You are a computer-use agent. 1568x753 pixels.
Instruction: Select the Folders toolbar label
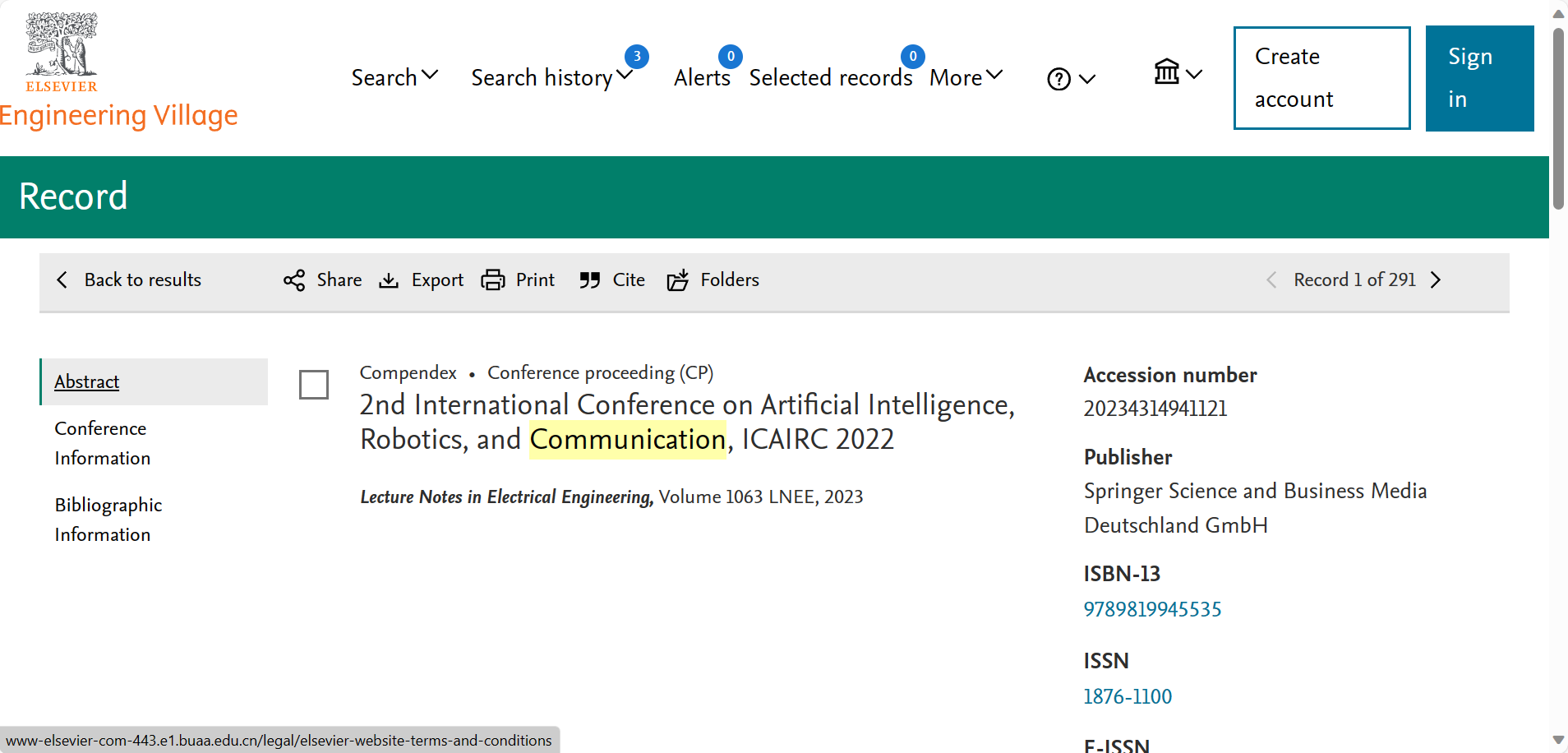730,279
